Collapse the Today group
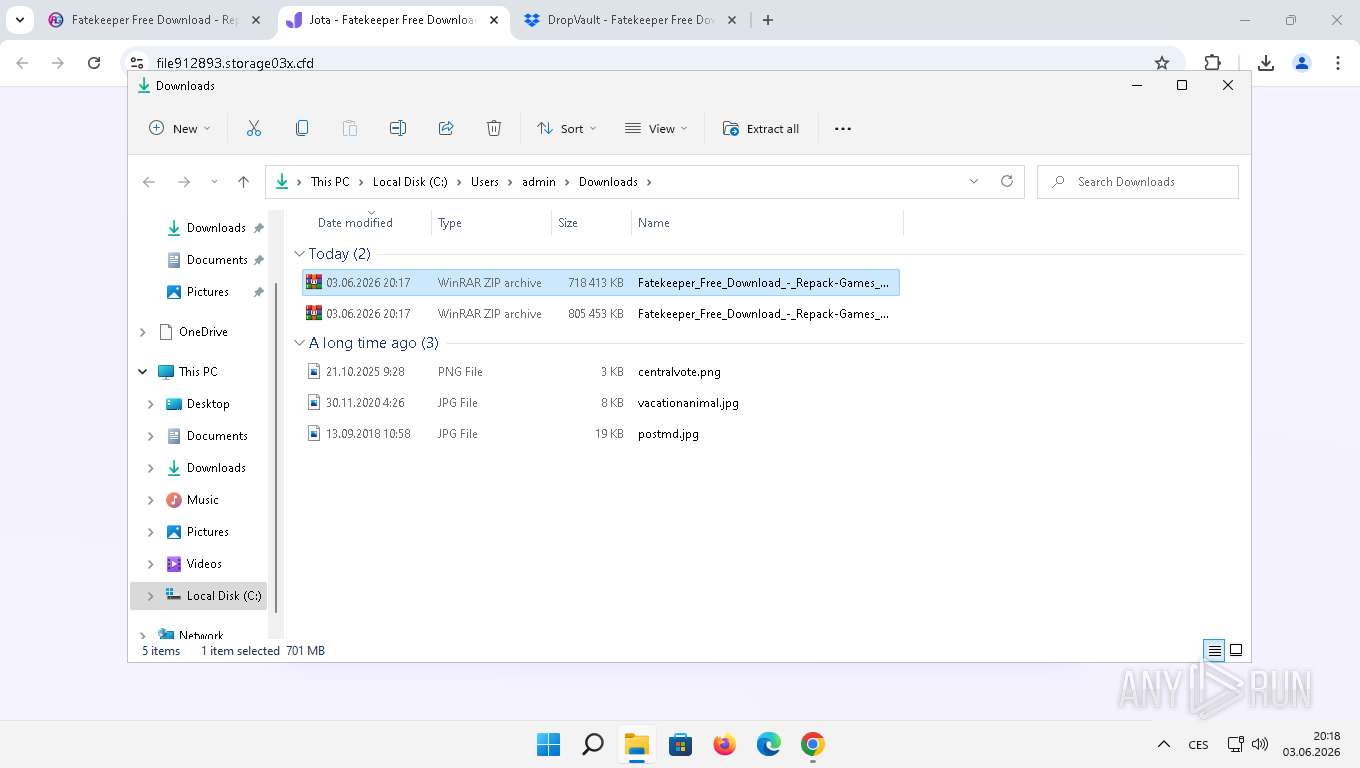This screenshot has width=1360, height=768. (x=299, y=254)
